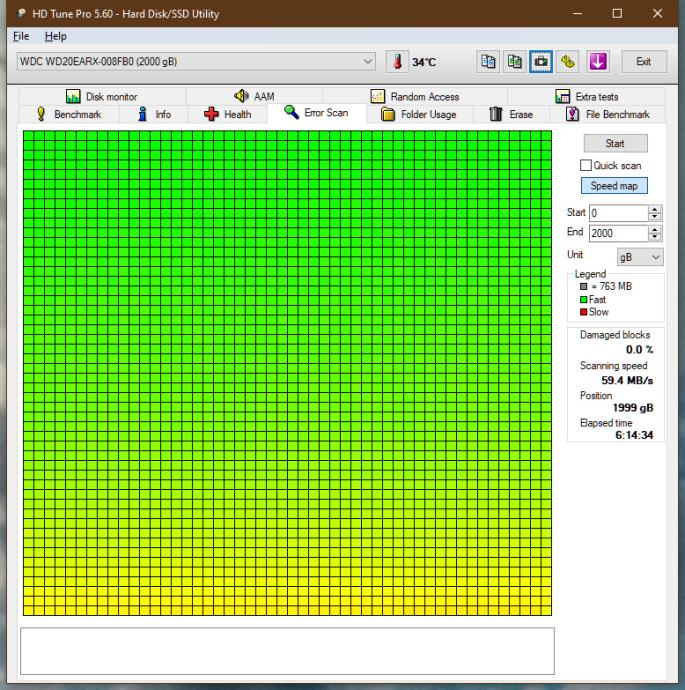Click the camera save screenshot icon

click(542, 62)
